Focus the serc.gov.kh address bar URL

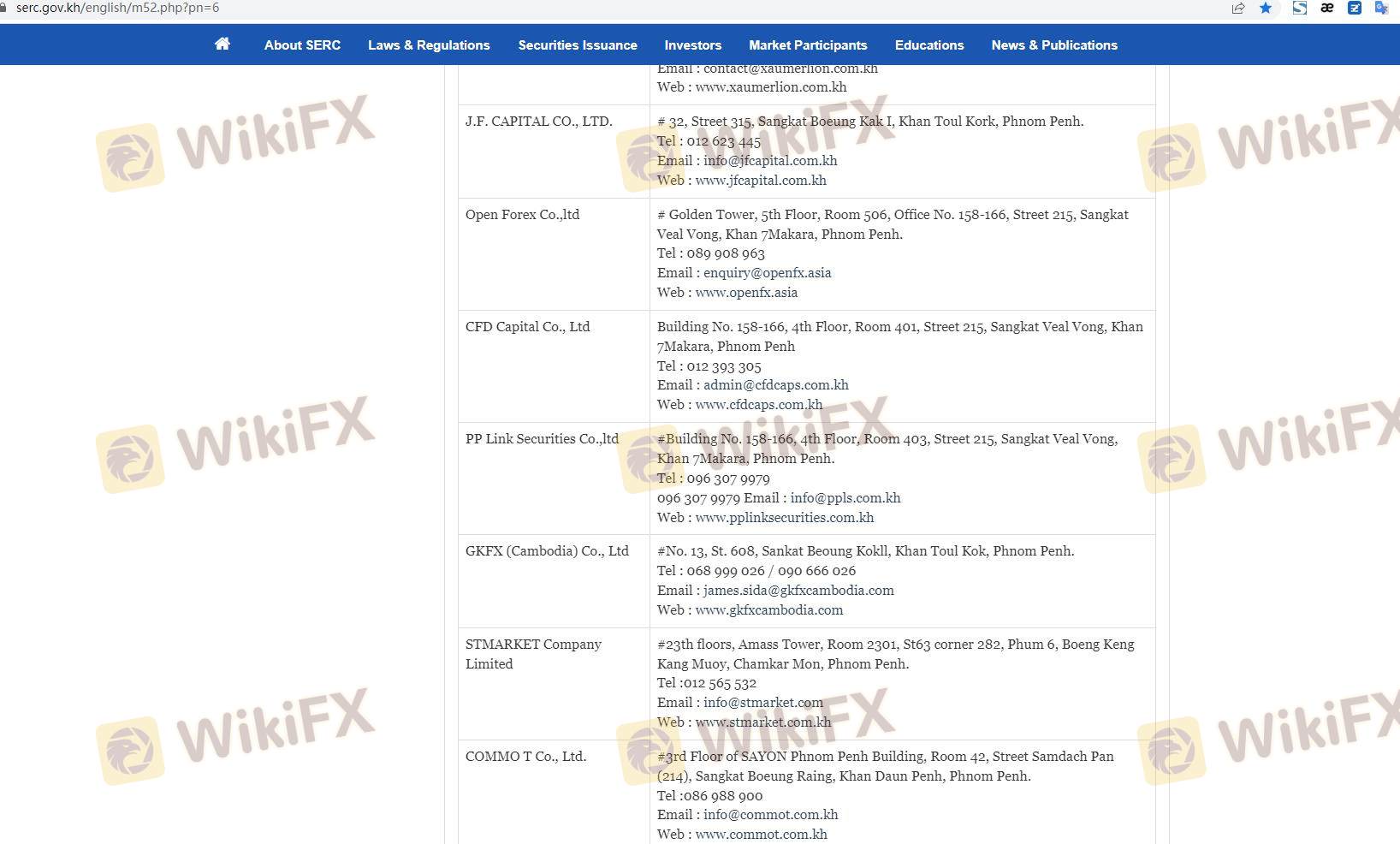117,8
